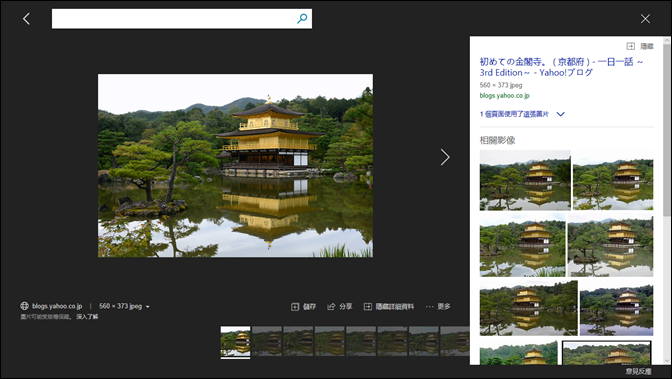This screenshot has width=672, height=379.
Task: Open related image in first row left
Action: pos(525,180)
